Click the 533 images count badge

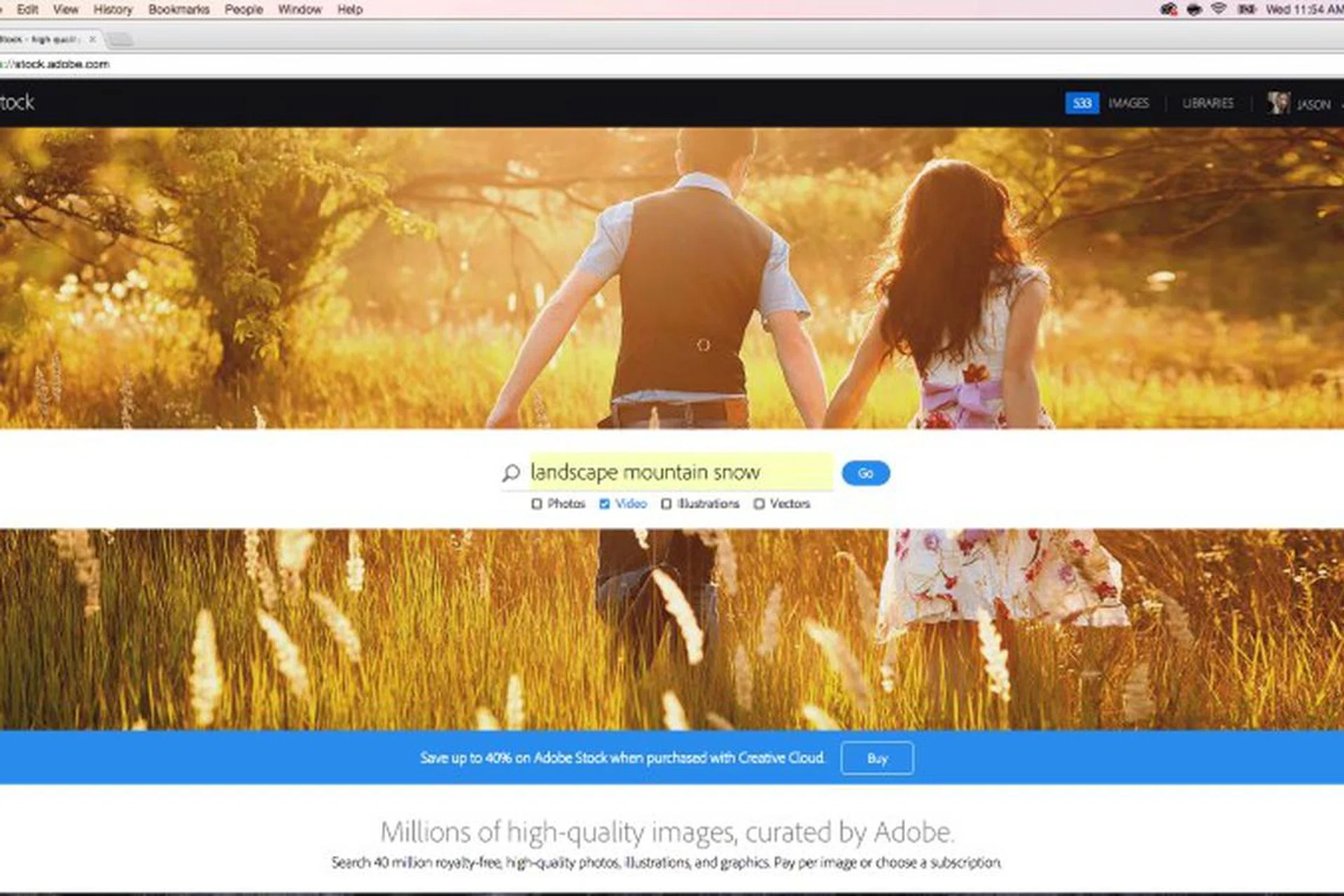(x=1081, y=104)
